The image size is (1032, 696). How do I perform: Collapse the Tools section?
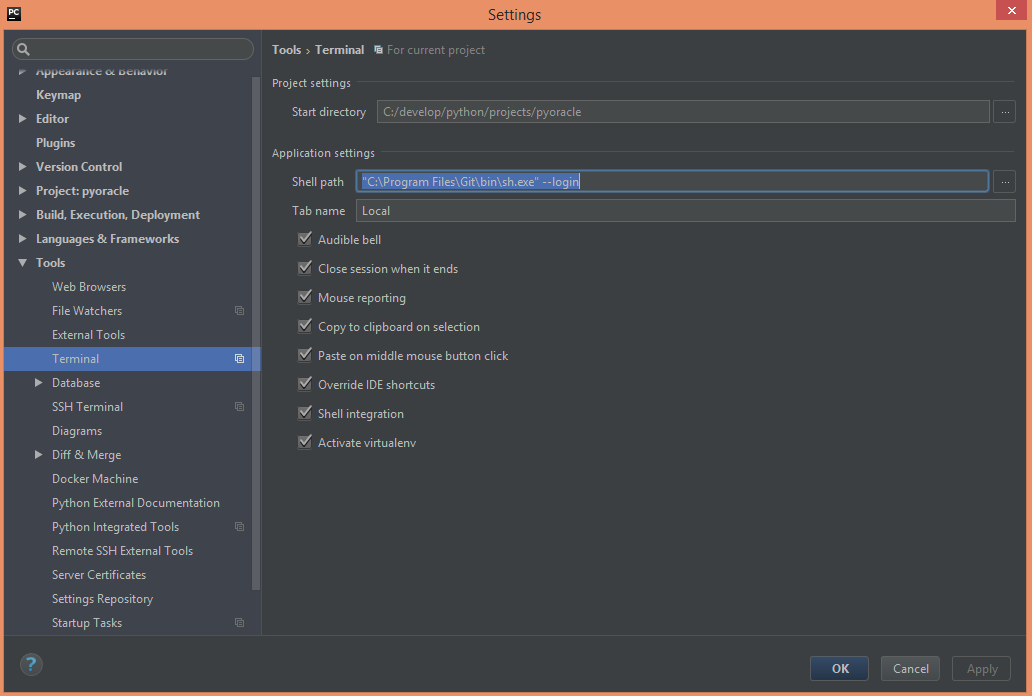pyautogui.click(x=22, y=262)
